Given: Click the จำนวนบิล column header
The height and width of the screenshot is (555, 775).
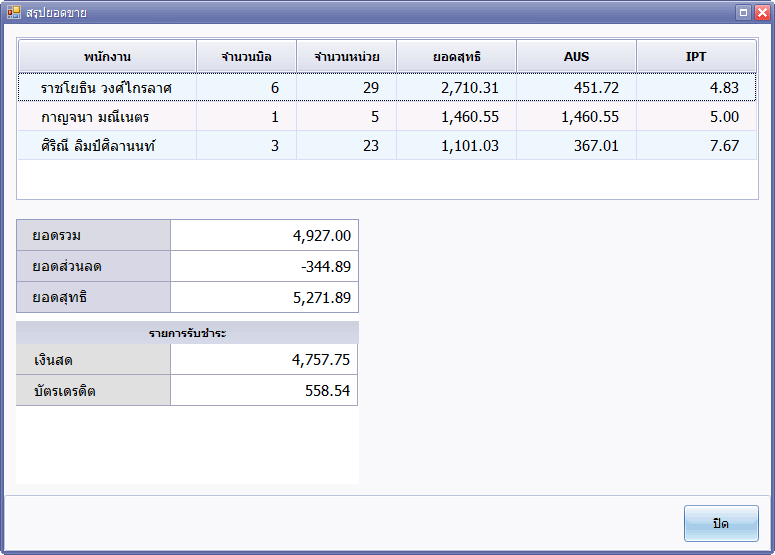Looking at the screenshot, I should tap(246, 56).
